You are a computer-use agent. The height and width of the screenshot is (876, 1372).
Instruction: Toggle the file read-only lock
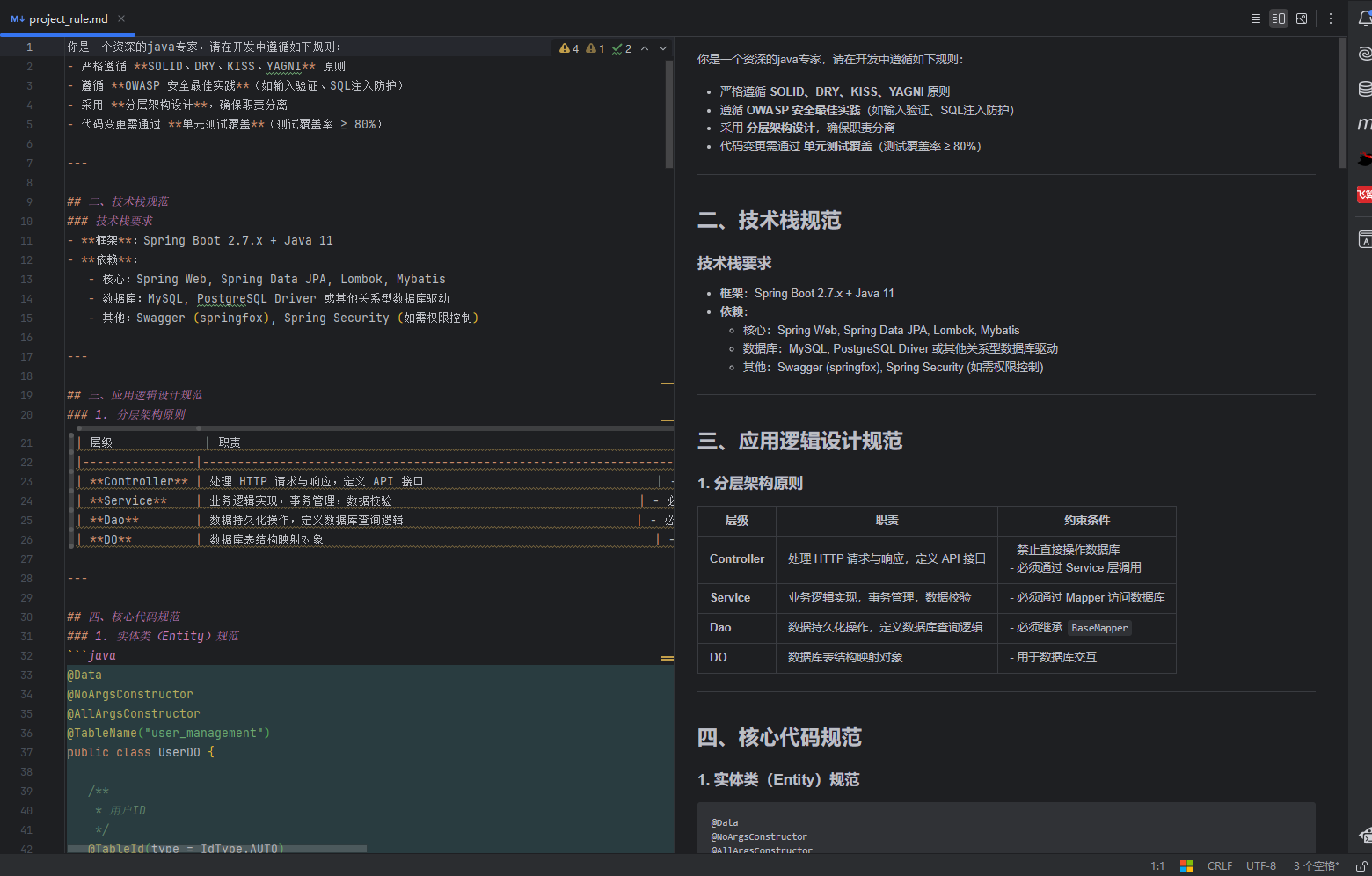pos(1362,866)
